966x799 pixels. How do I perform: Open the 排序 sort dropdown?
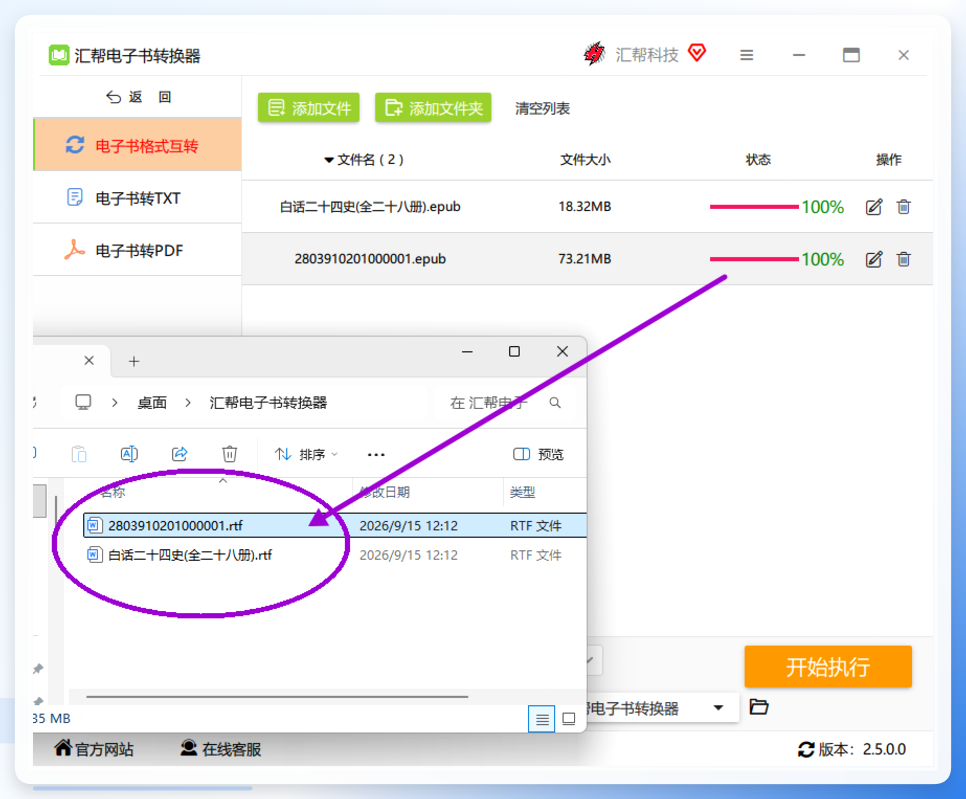[x=306, y=455]
